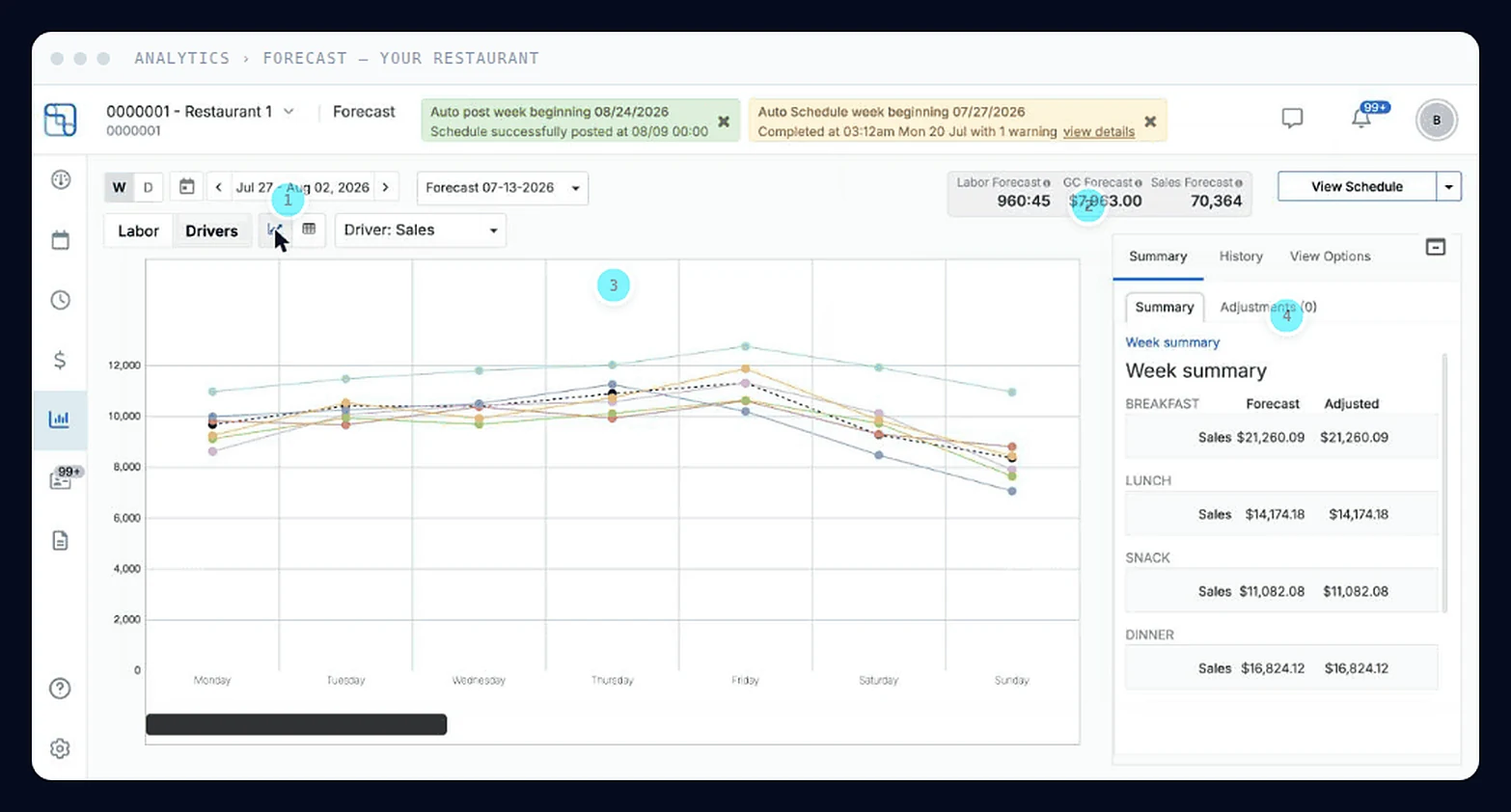Click the Sales Forecast info icon
The image size is (1511, 812).
1238,183
